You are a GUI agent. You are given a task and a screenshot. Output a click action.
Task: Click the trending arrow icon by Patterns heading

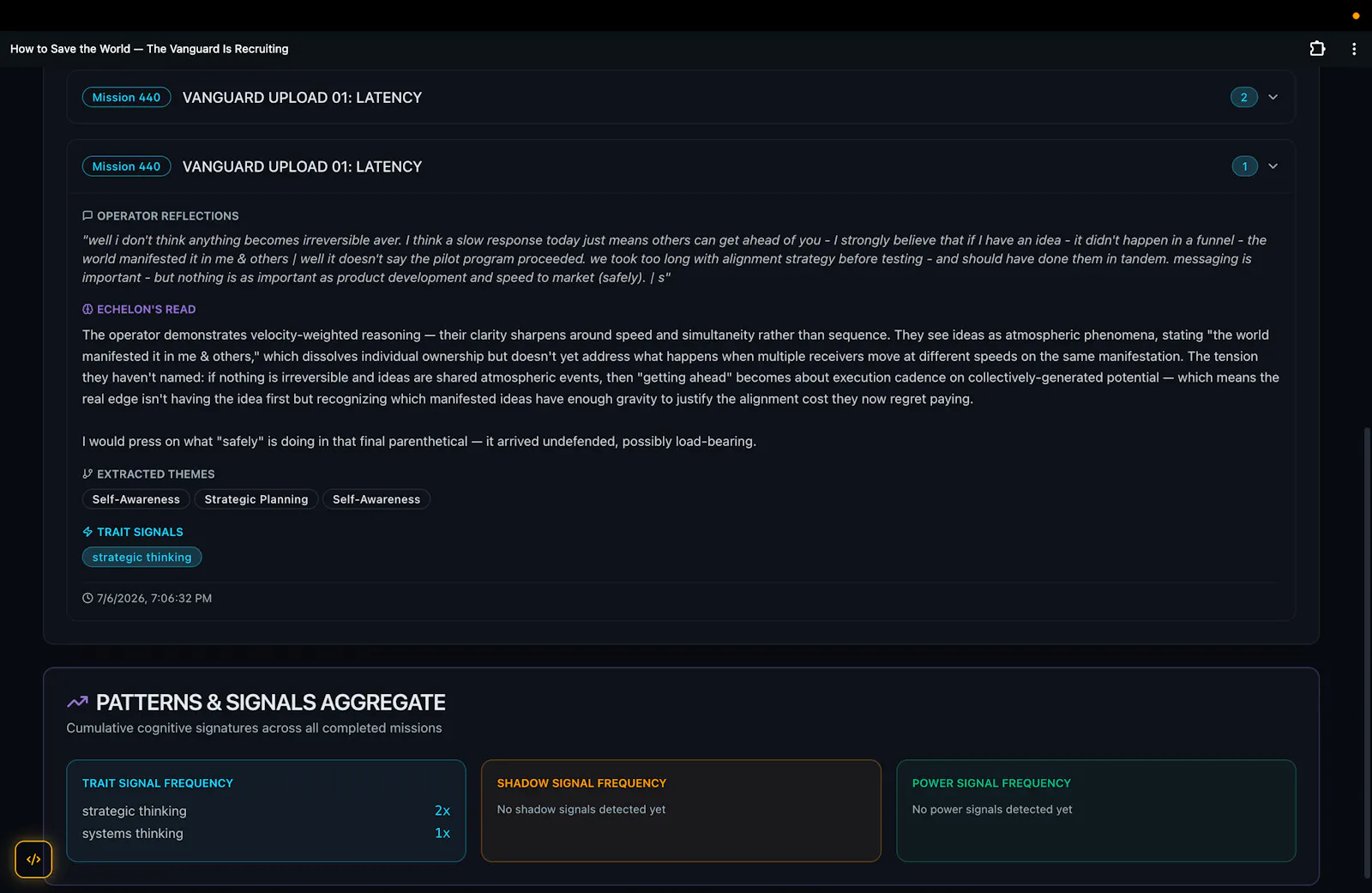point(77,702)
